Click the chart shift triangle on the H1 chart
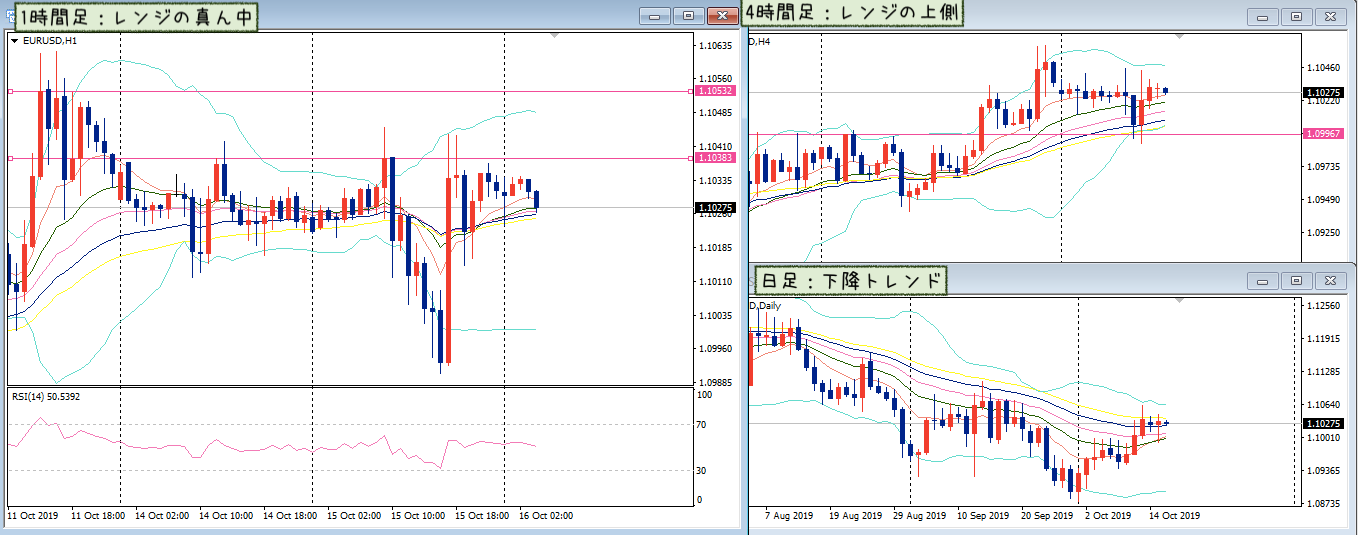The width and height of the screenshot is (1358, 535). [x=554, y=35]
